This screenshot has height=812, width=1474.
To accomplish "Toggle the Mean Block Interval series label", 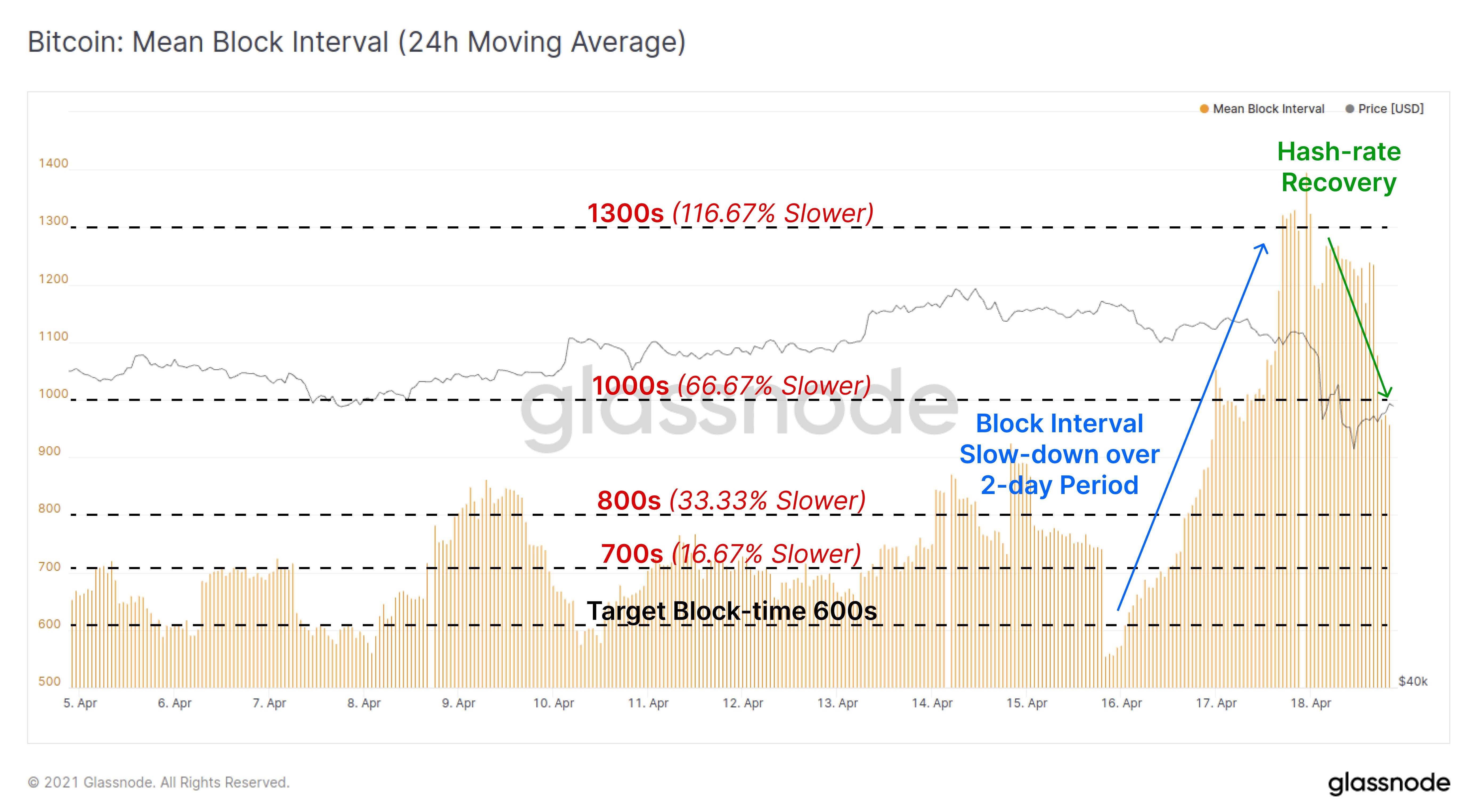I will click(x=1268, y=109).
